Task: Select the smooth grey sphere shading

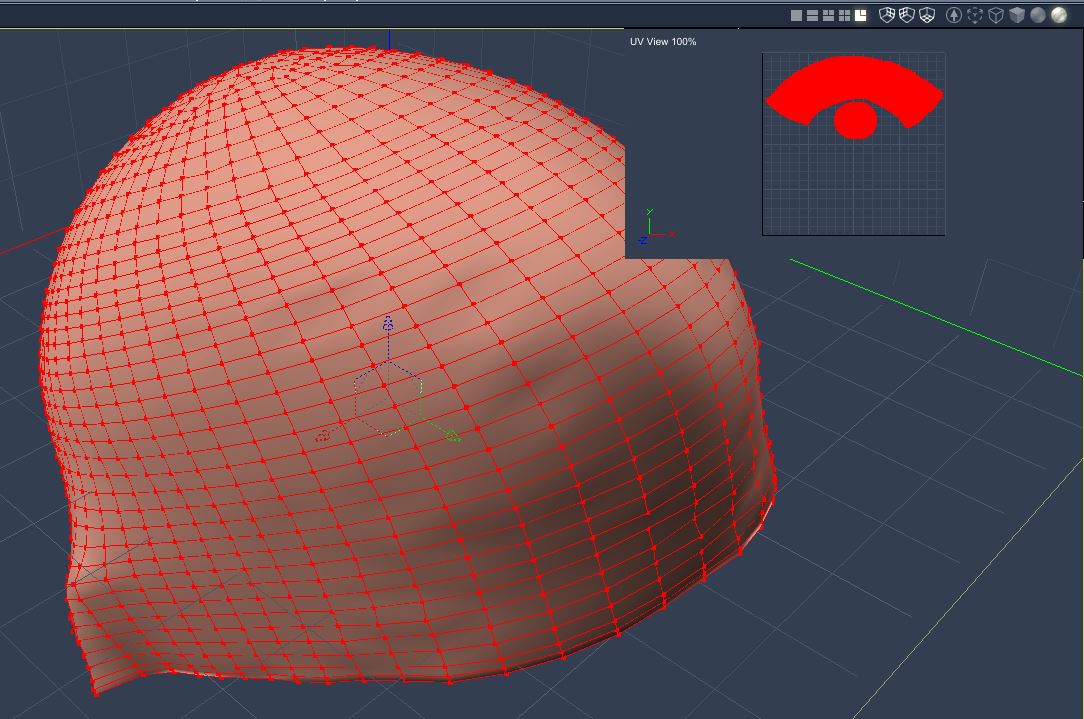Action: point(1038,15)
